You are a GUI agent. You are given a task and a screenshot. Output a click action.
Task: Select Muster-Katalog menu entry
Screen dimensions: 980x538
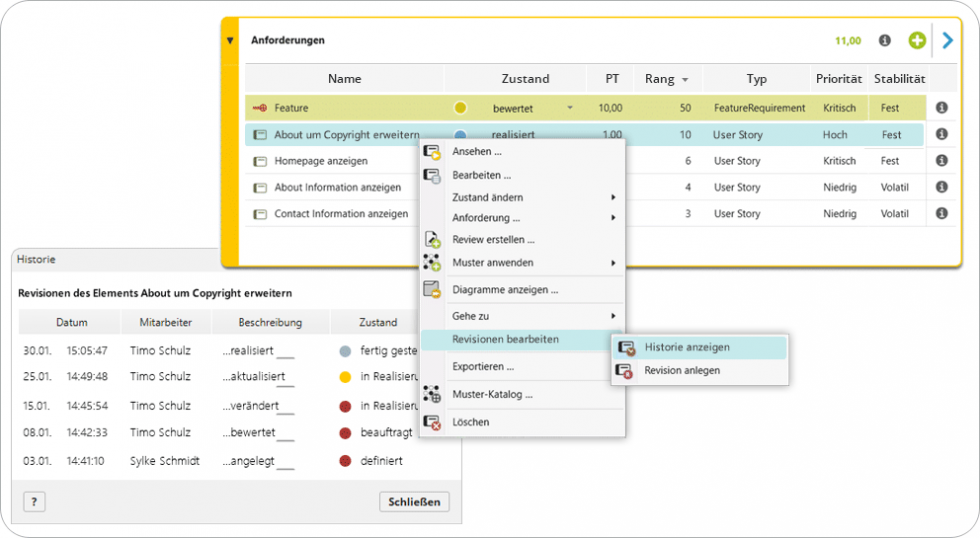pos(492,395)
